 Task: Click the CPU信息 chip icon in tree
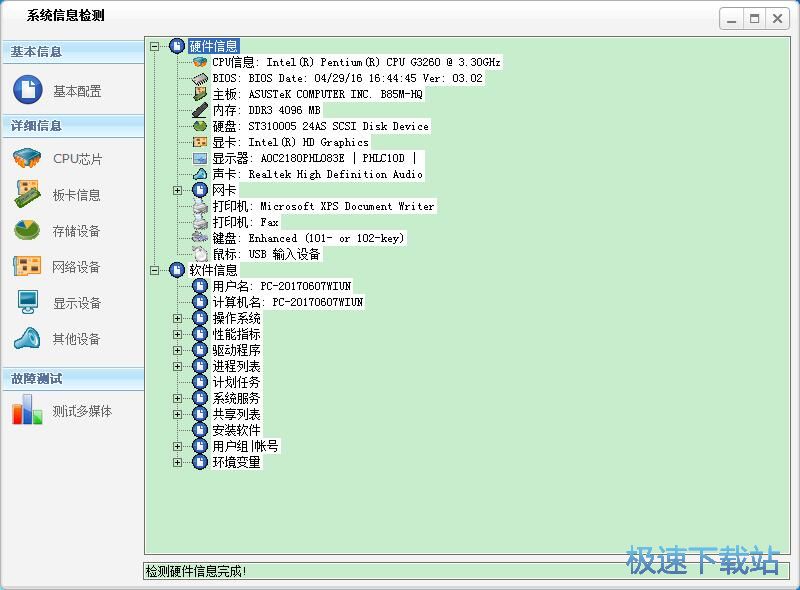(x=200, y=62)
